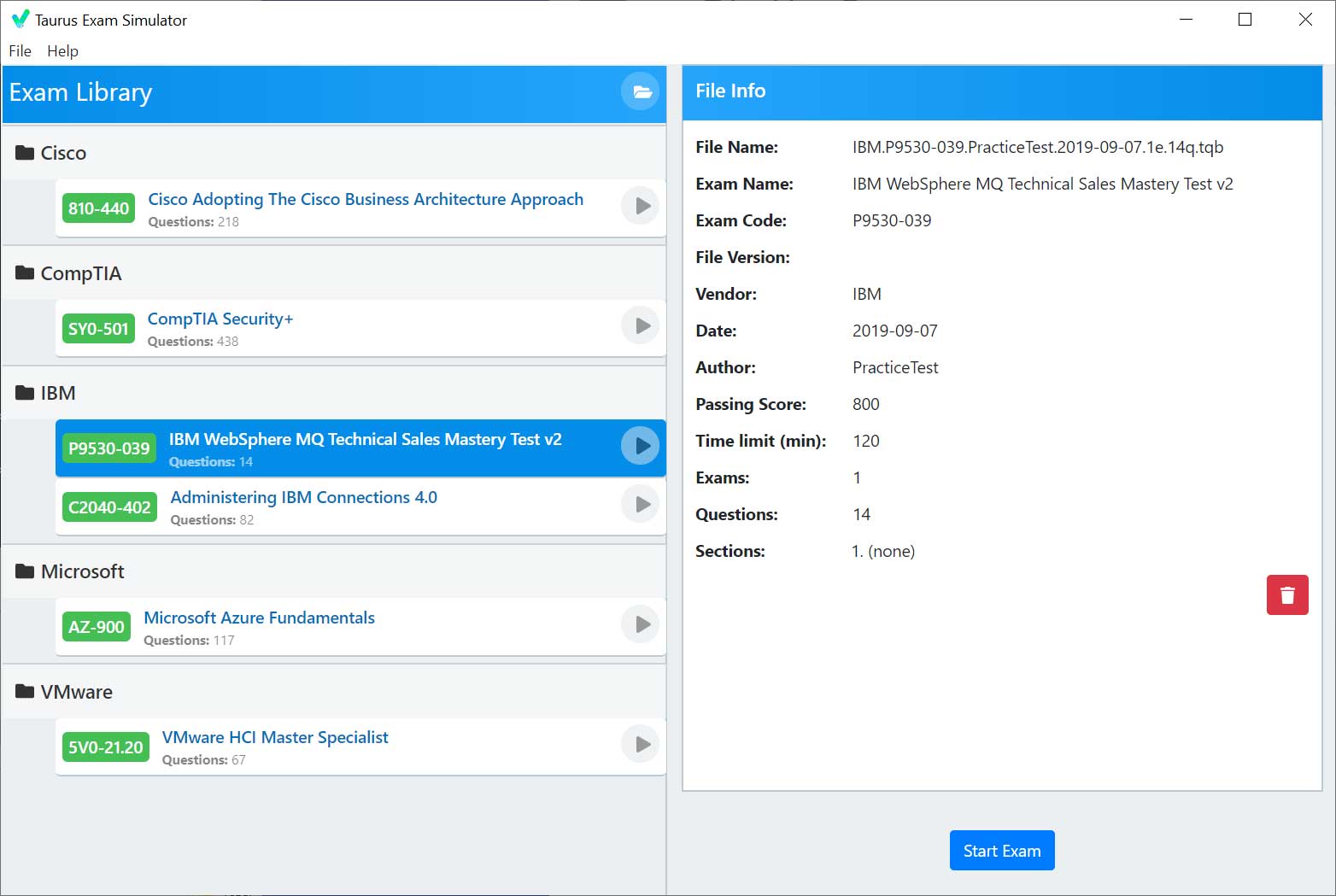
Task: Play the IBM WebSphere MQ exam
Action: [x=641, y=446]
